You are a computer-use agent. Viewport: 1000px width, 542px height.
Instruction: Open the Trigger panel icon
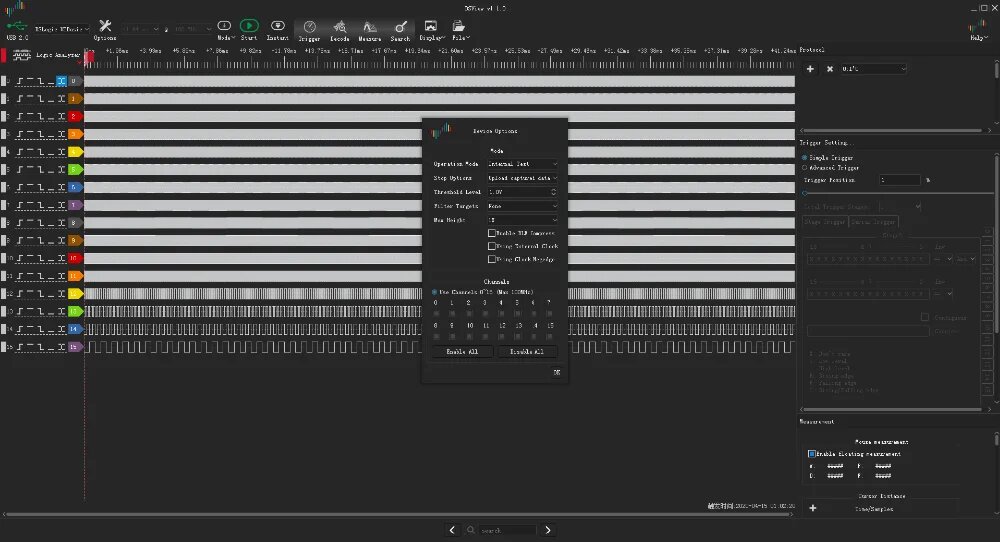(x=309, y=30)
